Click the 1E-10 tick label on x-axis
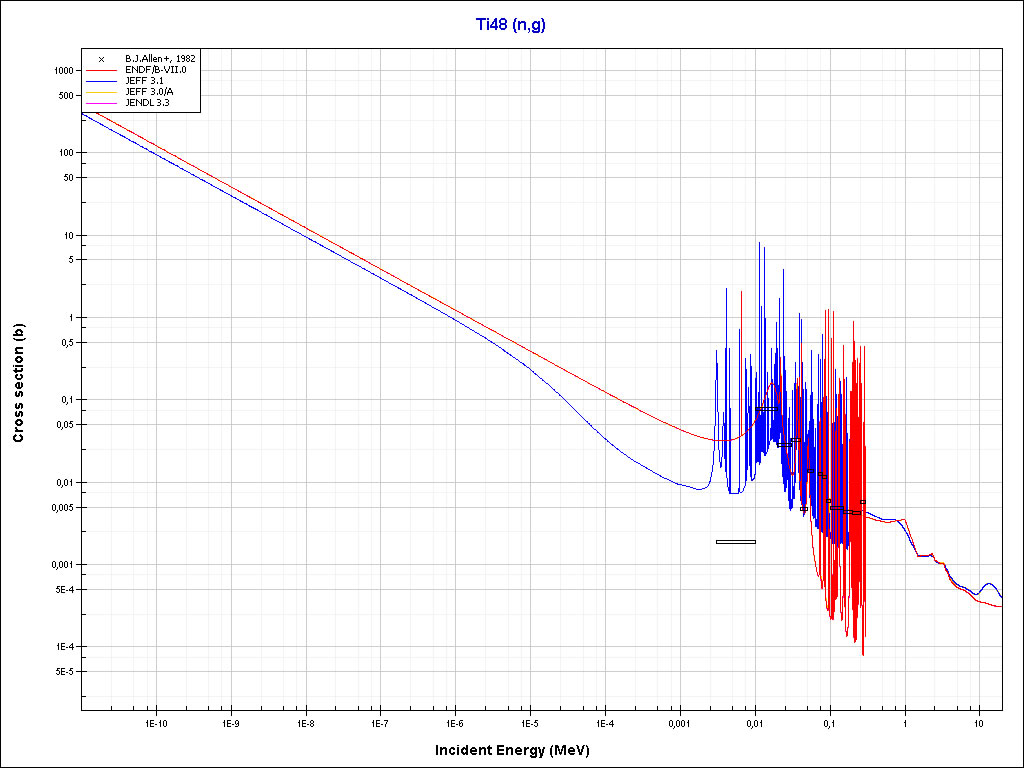This screenshot has width=1024, height=768. (x=155, y=722)
